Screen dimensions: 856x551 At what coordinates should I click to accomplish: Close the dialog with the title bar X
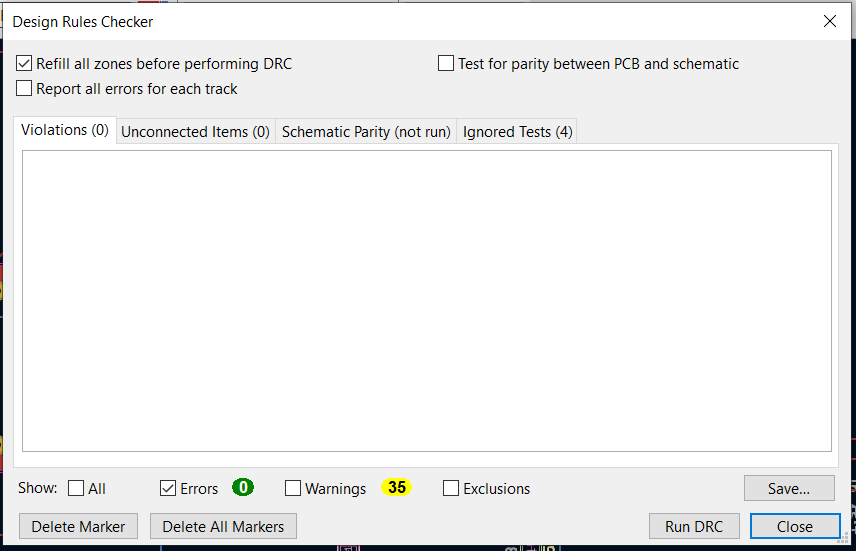click(829, 20)
